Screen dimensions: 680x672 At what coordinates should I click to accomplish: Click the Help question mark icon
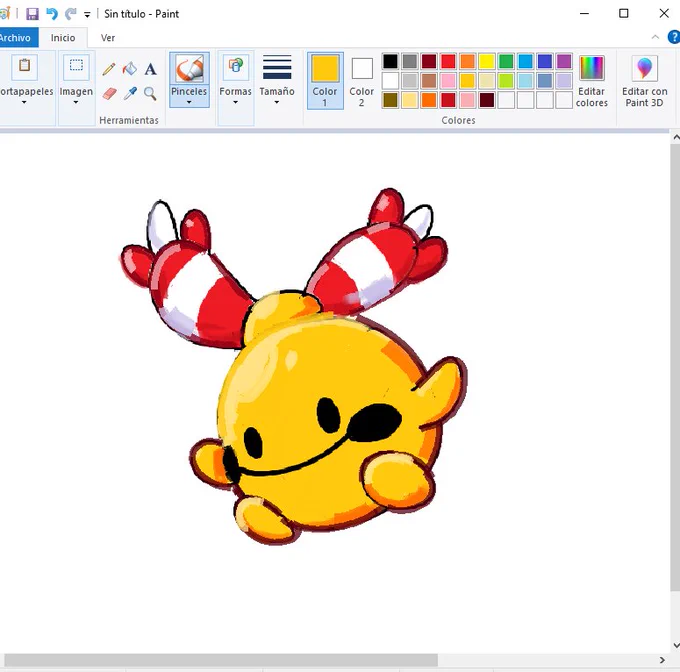click(x=673, y=37)
